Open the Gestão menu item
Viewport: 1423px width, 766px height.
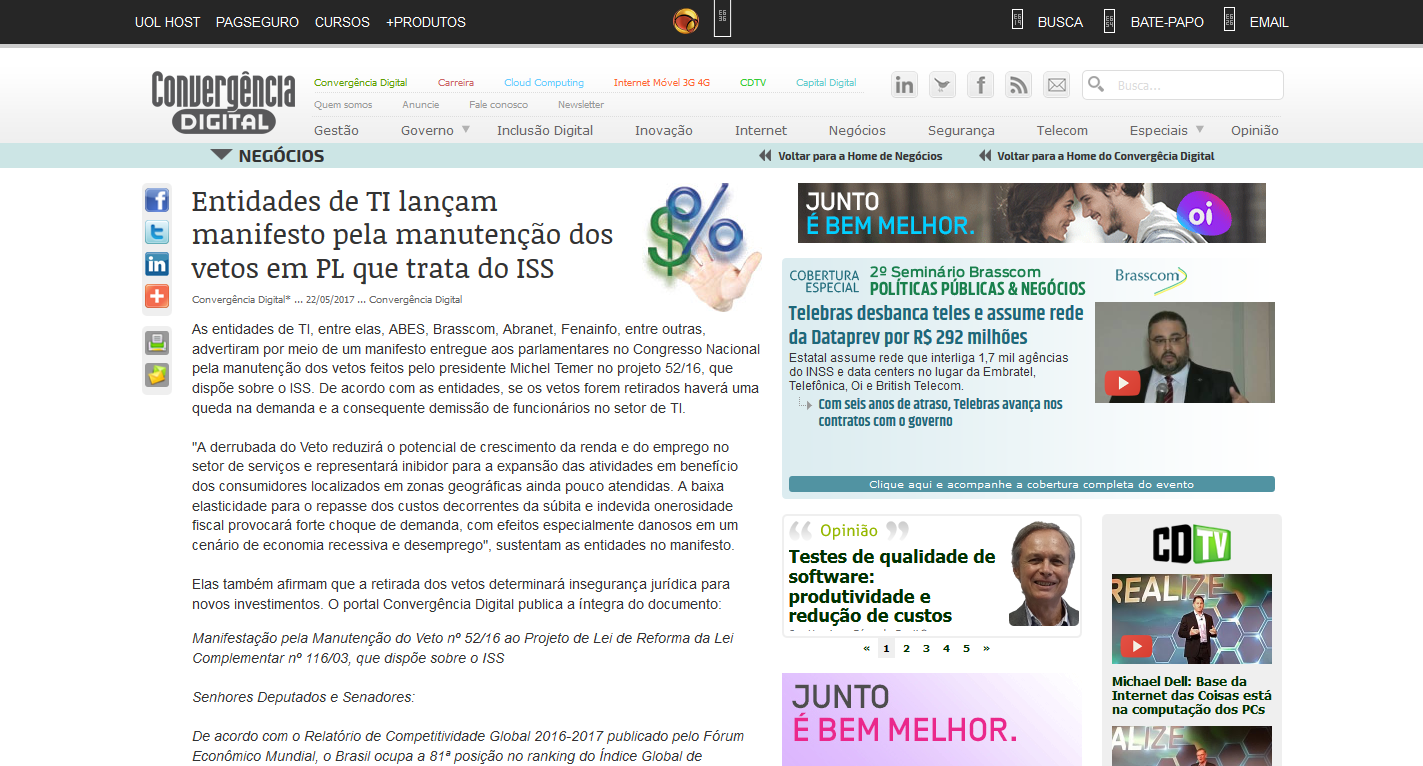pyautogui.click(x=336, y=130)
